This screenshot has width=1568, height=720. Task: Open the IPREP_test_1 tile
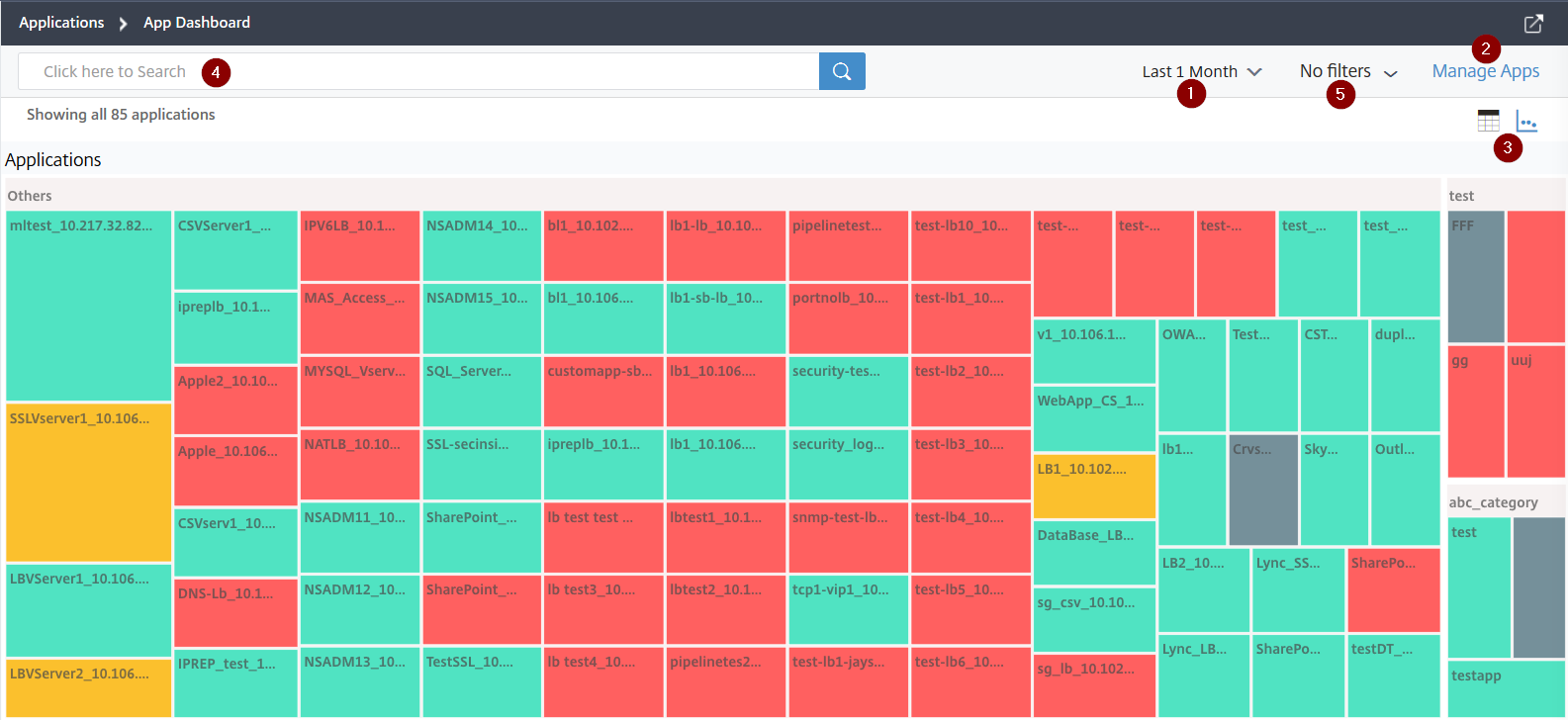pyautogui.click(x=235, y=682)
